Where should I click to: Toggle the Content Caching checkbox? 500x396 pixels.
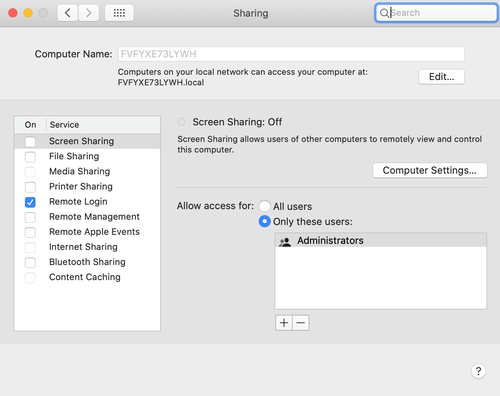coord(30,277)
